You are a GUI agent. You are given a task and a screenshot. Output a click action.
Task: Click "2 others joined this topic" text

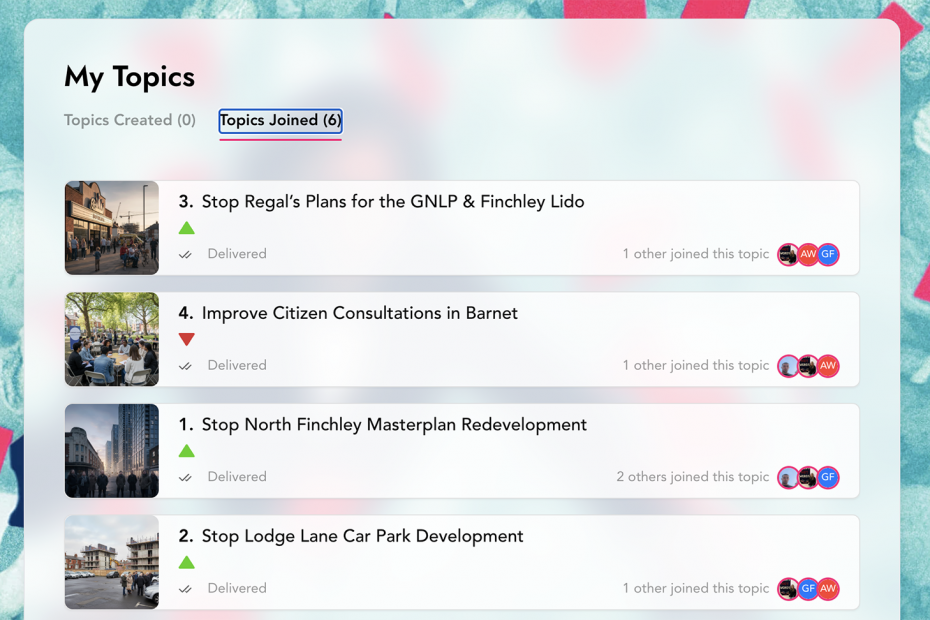click(692, 477)
